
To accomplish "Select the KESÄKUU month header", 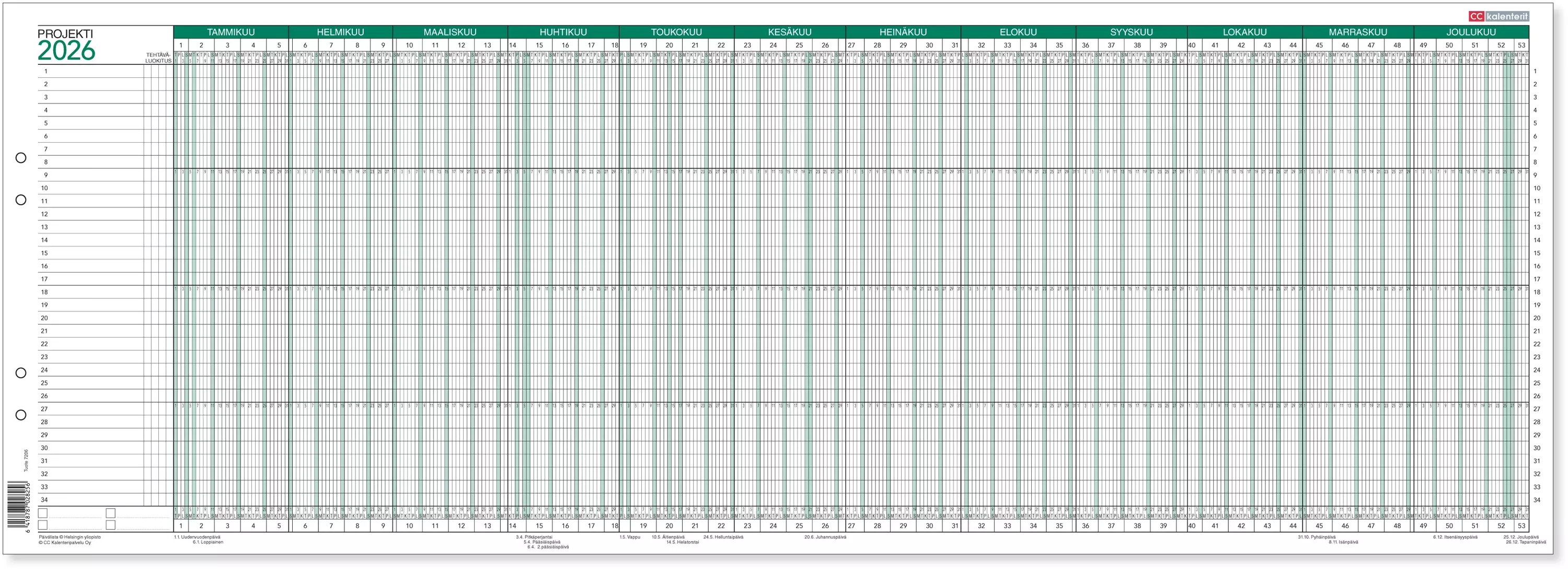I will tap(789, 32).
